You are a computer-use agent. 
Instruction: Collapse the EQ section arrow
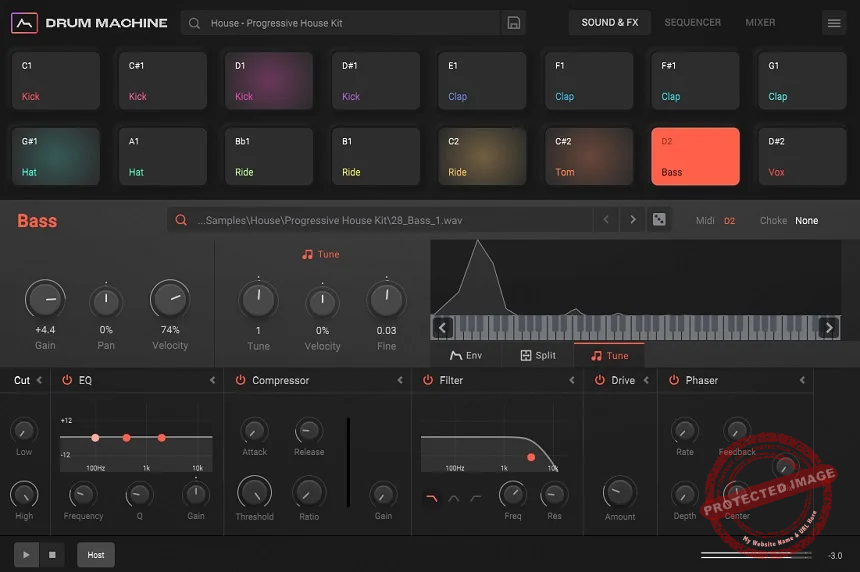[x=212, y=380]
